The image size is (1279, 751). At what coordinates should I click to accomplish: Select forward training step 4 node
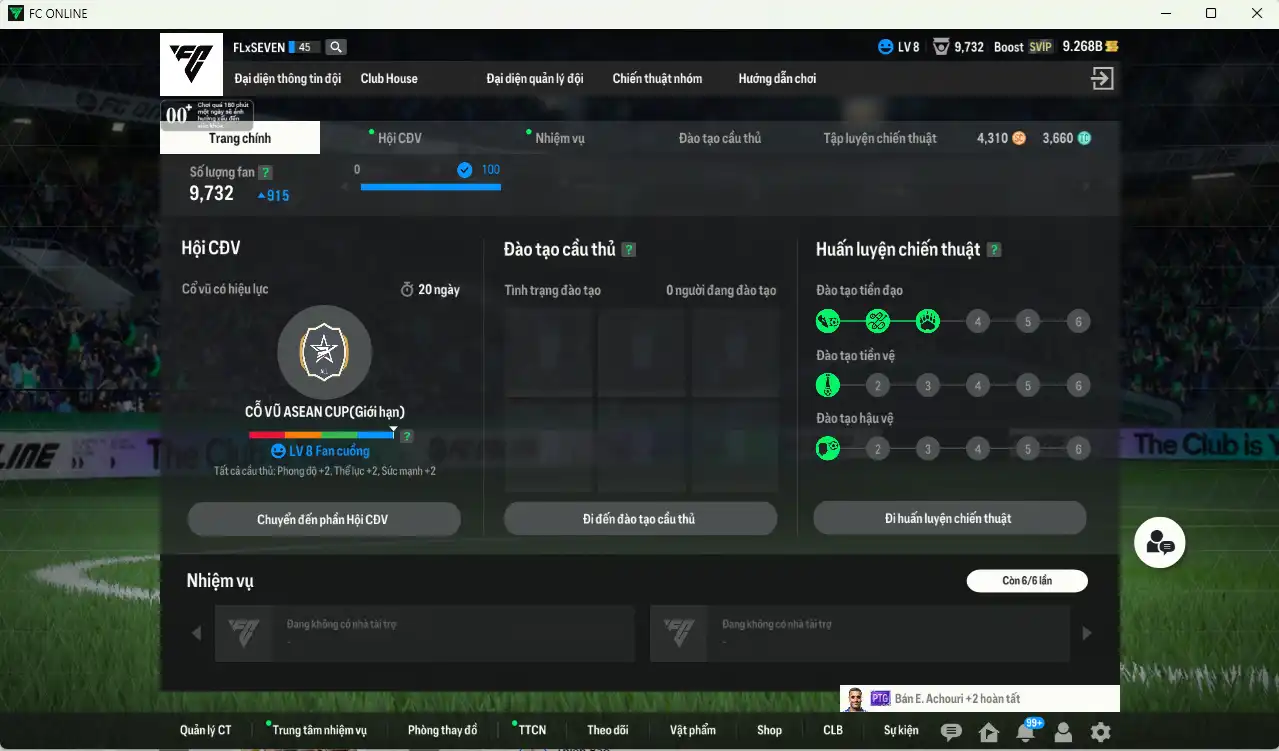point(978,322)
